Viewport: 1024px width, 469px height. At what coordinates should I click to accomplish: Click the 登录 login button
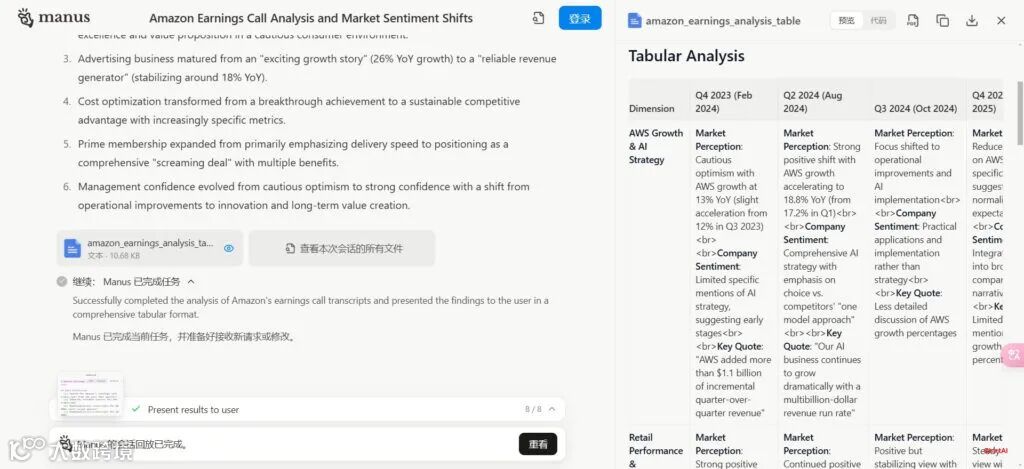tap(580, 18)
